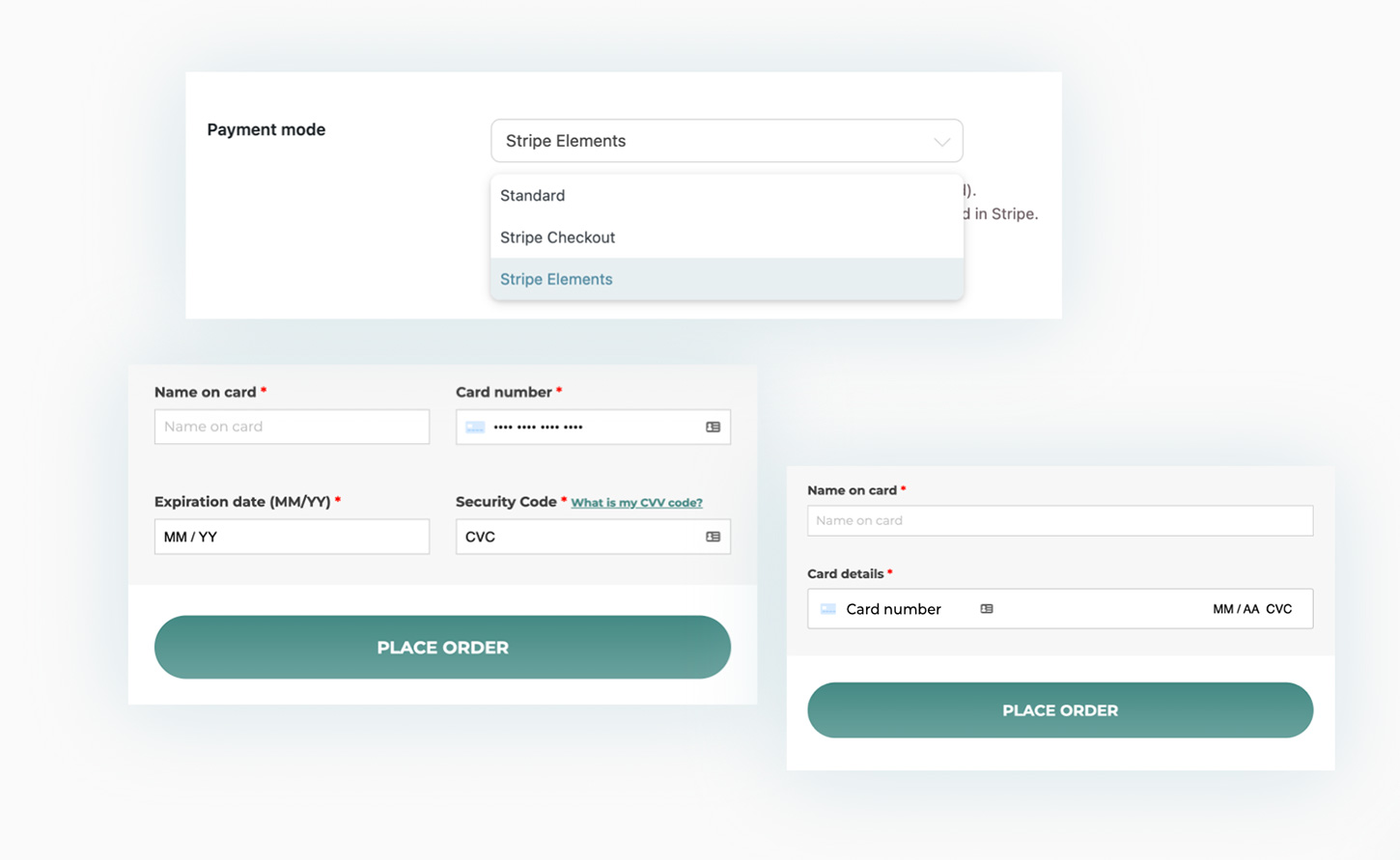
Task: Select the Standard payment mode option
Action: pyautogui.click(x=533, y=196)
